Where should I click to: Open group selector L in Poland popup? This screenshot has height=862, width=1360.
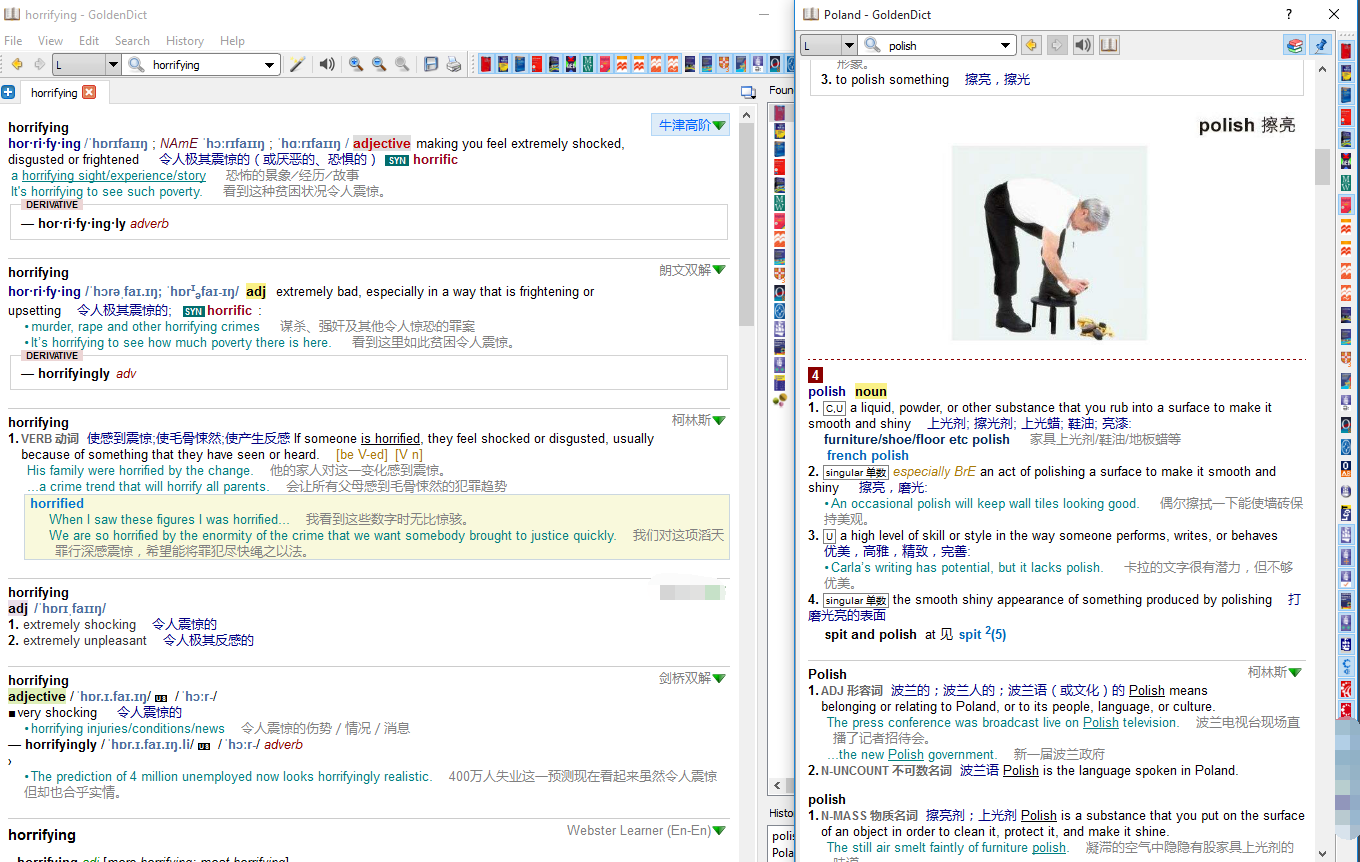[x=829, y=45]
